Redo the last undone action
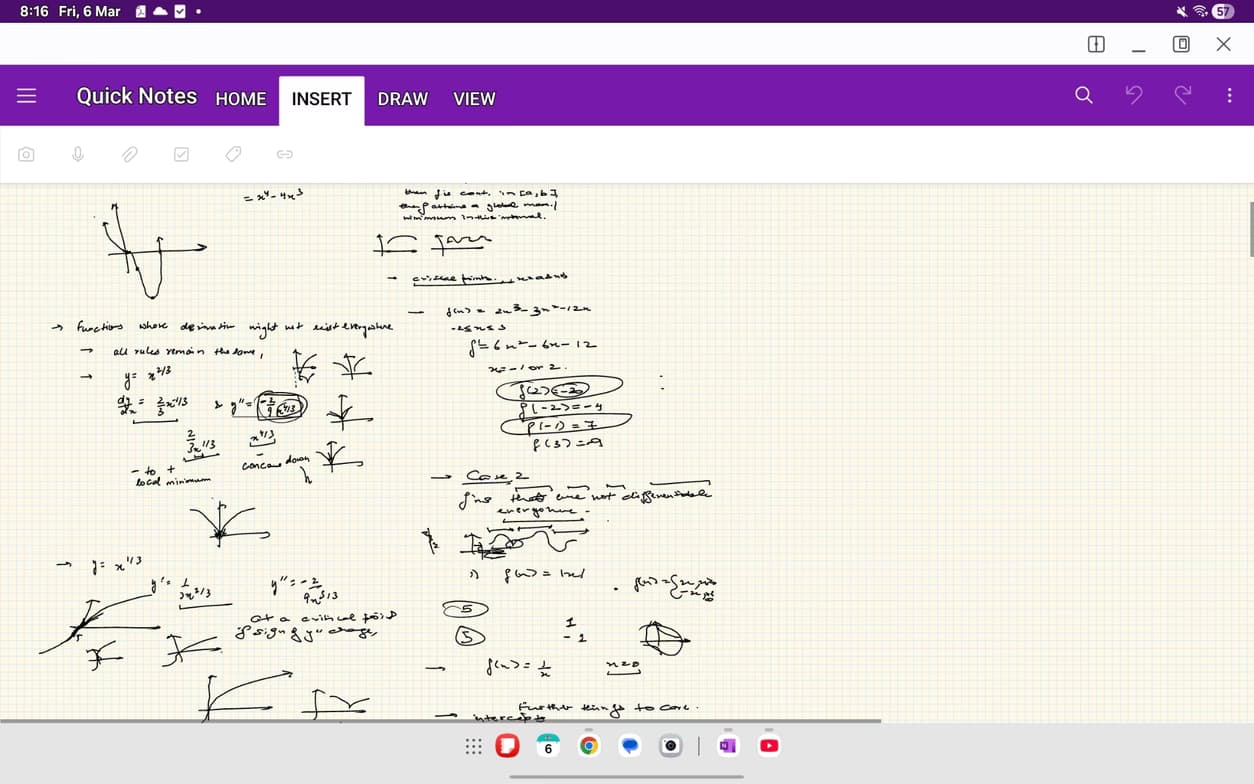The height and width of the screenshot is (784, 1254). pos(1182,96)
